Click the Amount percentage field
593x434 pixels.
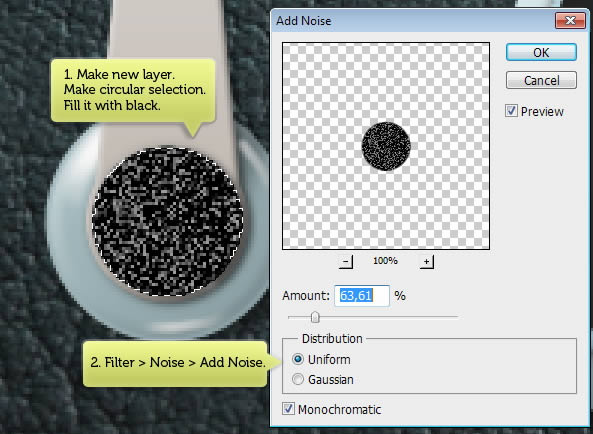tap(362, 296)
